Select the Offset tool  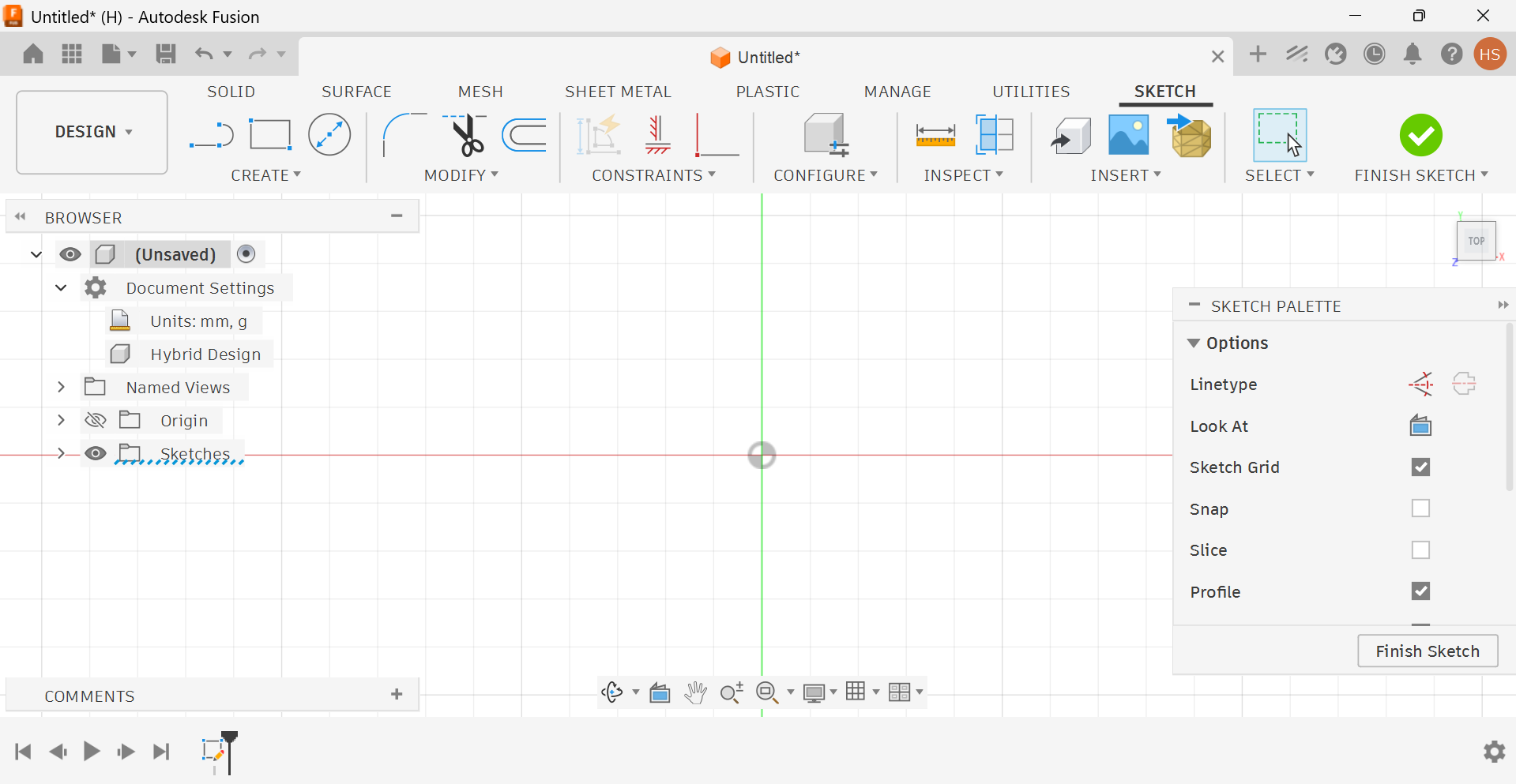pyautogui.click(x=524, y=135)
